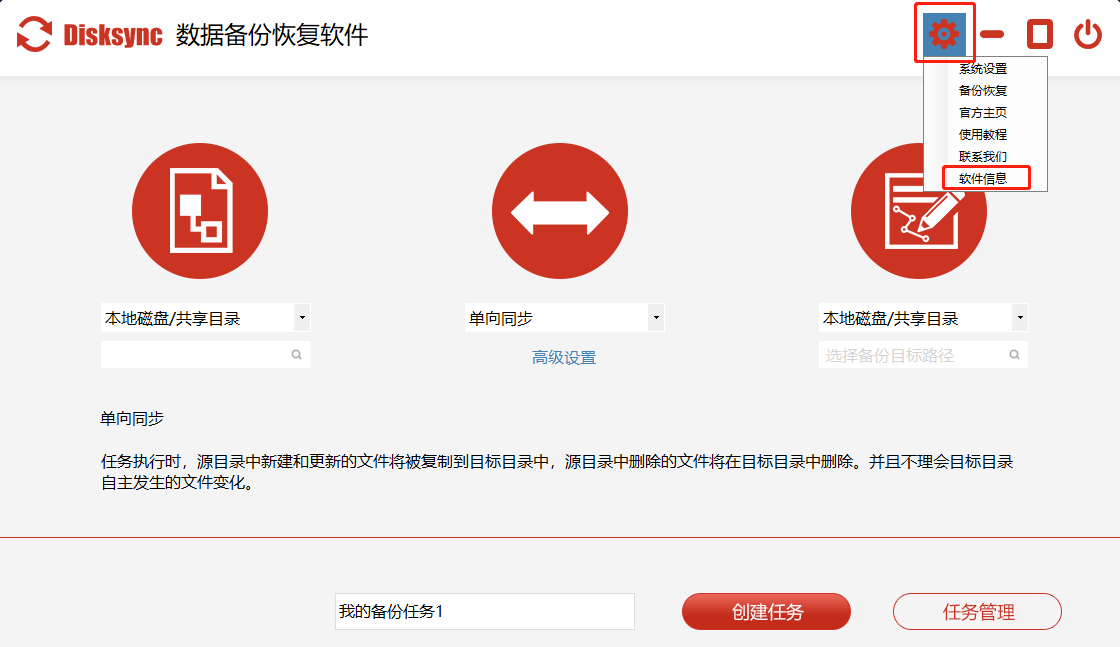The height and width of the screenshot is (647, 1120).
Task: Click the search icon in source path field
Action: pos(297,354)
